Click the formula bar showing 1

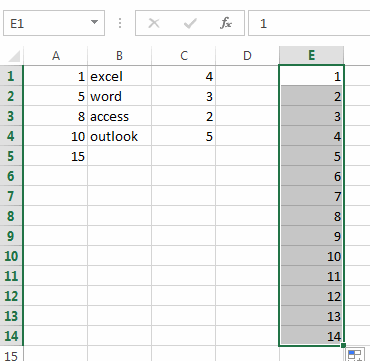[309, 23]
